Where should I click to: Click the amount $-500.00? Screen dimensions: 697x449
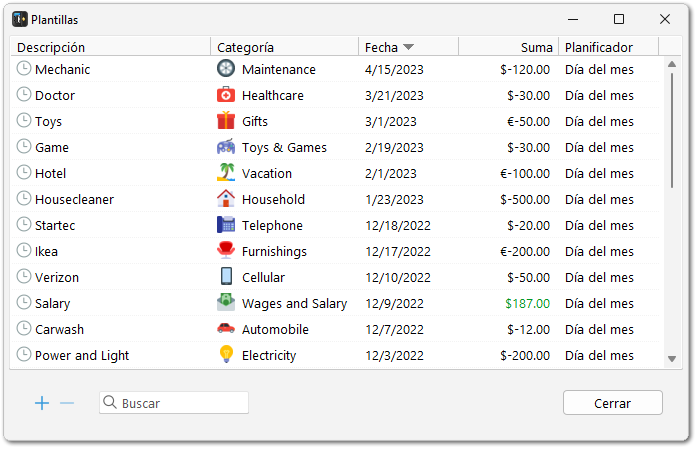[525, 200]
